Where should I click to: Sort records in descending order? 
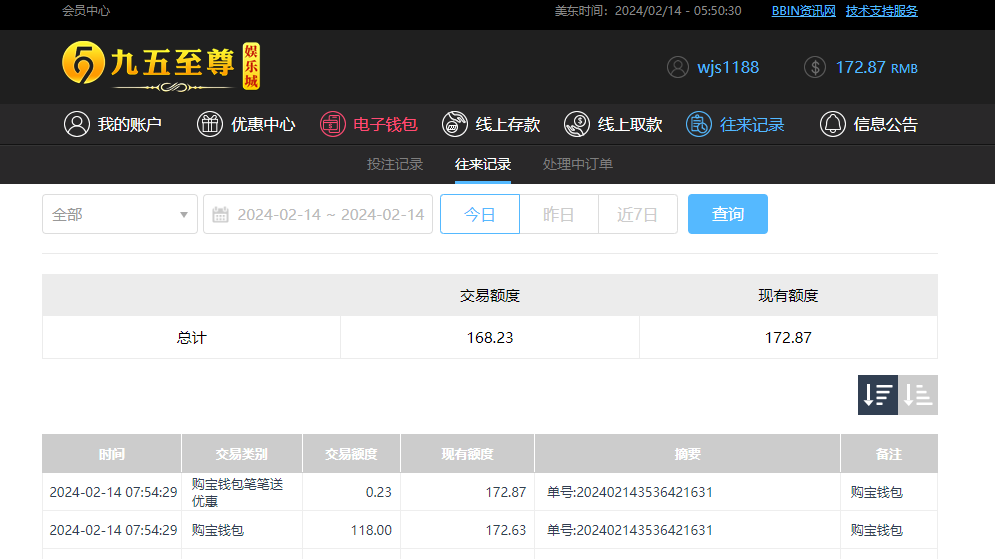(878, 395)
